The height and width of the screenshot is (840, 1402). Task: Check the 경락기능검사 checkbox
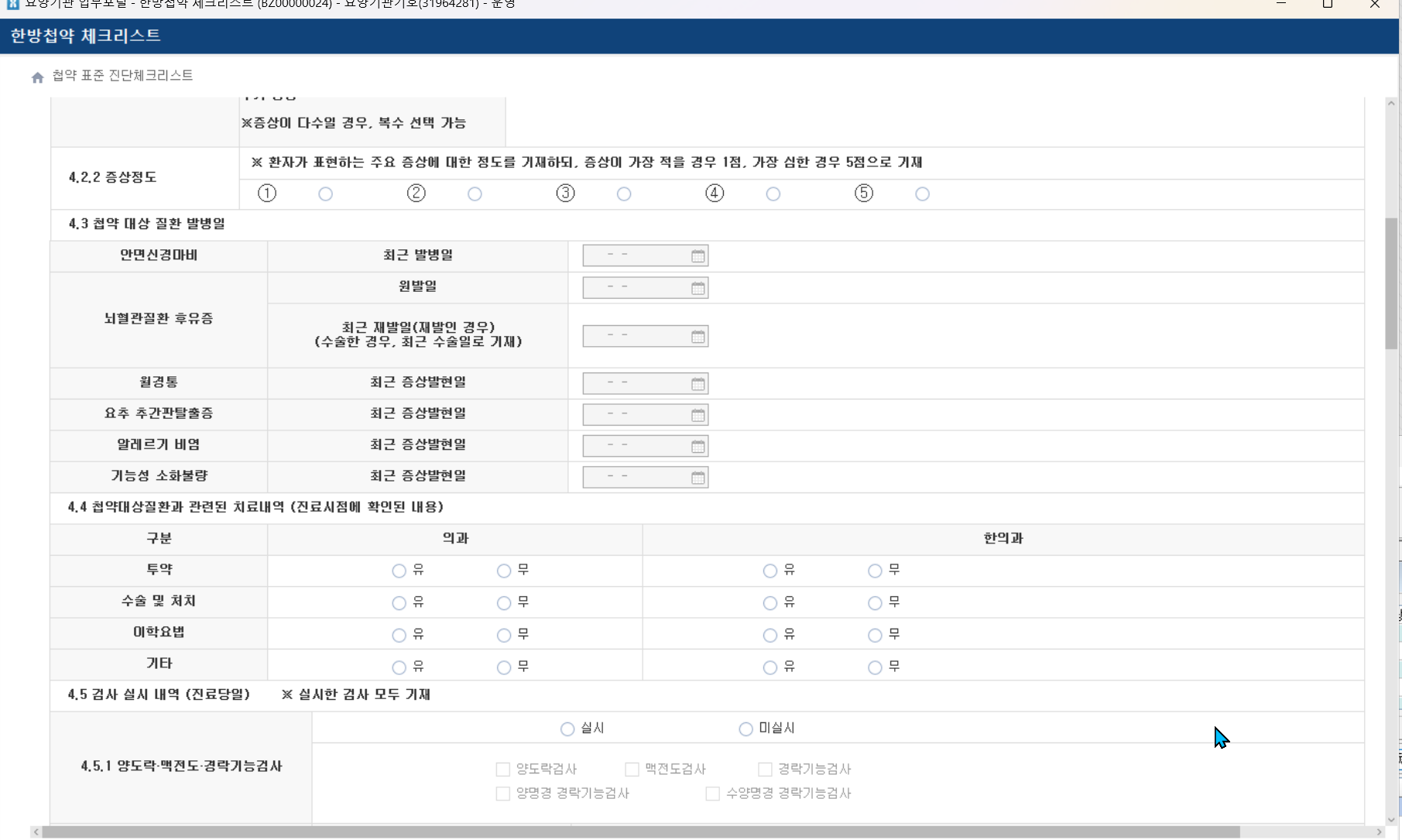(x=765, y=769)
